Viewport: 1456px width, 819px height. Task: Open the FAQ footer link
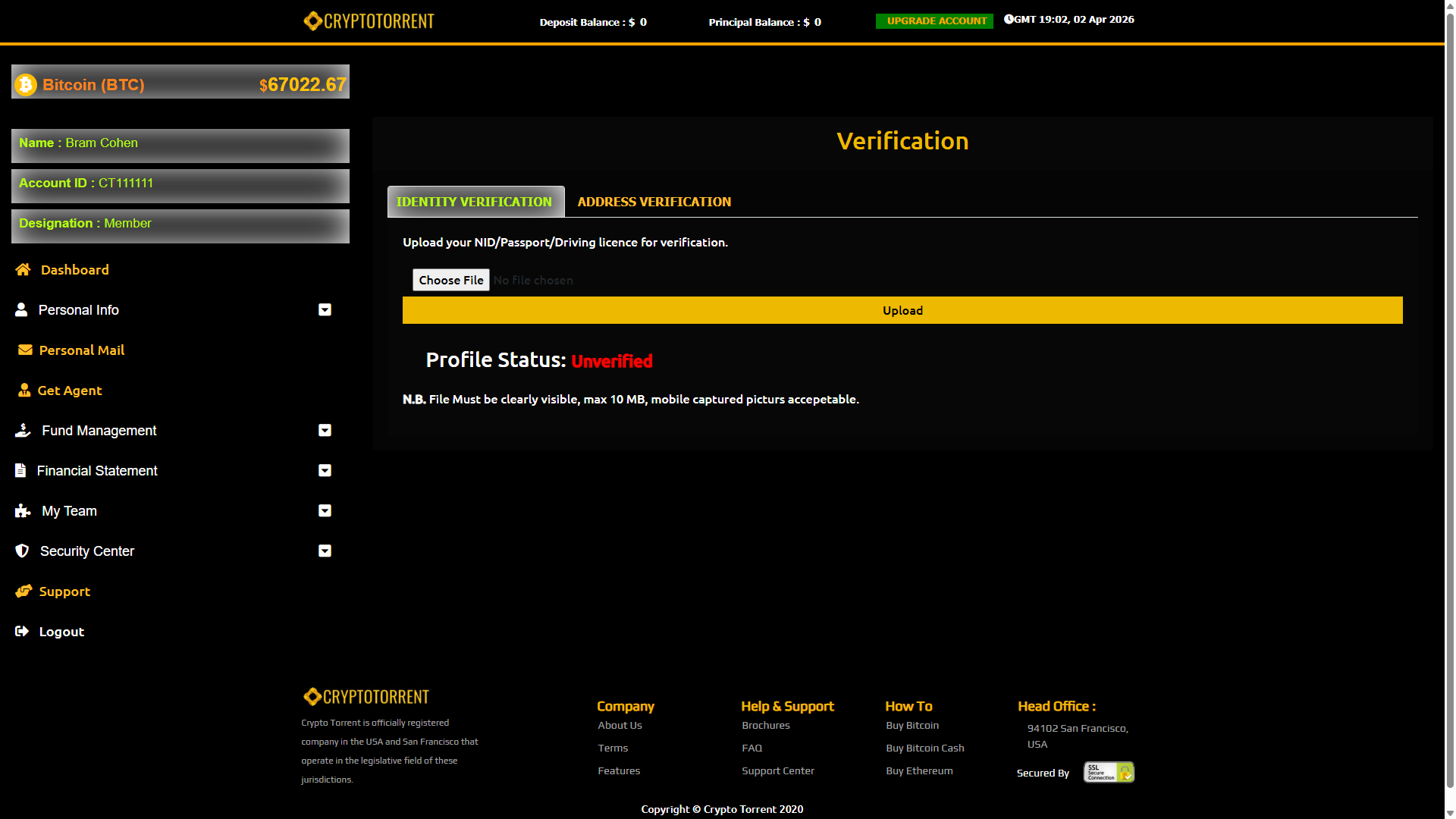coord(752,748)
